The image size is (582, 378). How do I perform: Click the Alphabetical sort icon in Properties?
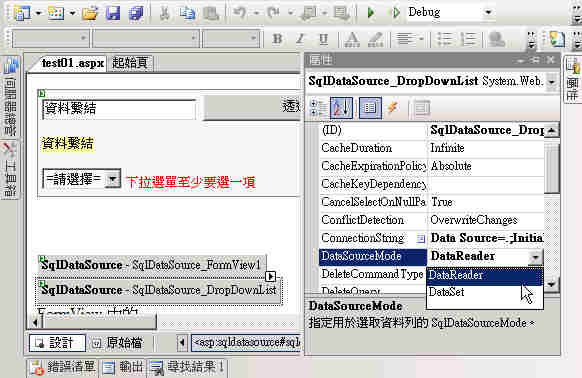pyautogui.click(x=341, y=108)
